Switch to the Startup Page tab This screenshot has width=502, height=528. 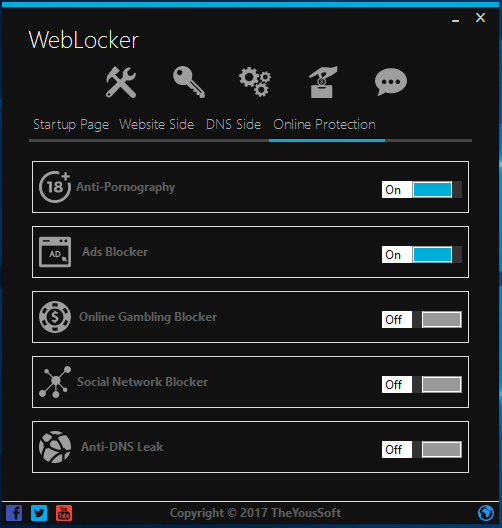(71, 125)
